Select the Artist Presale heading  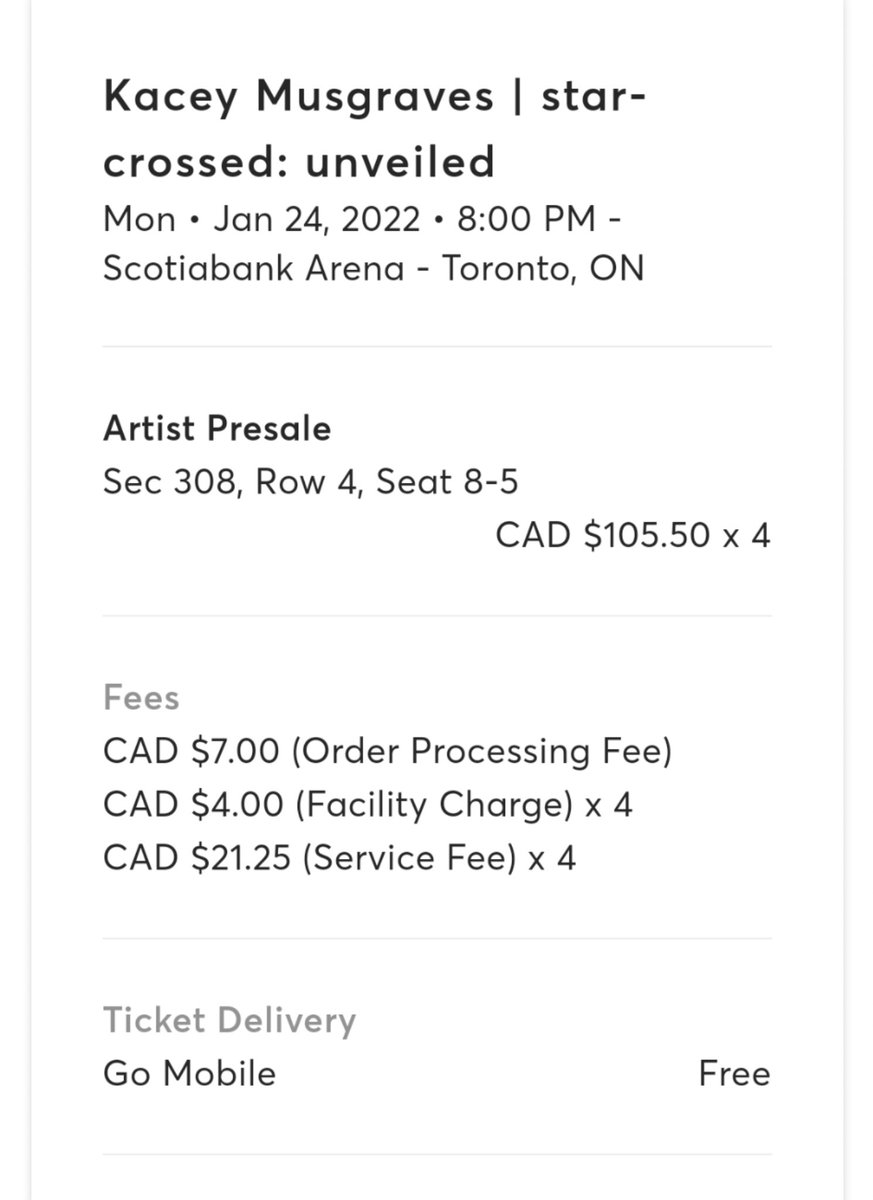(x=216, y=429)
